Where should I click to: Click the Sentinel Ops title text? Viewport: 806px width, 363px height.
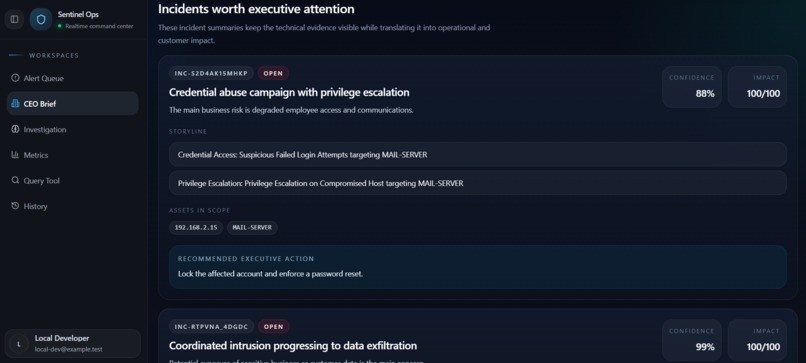point(78,14)
